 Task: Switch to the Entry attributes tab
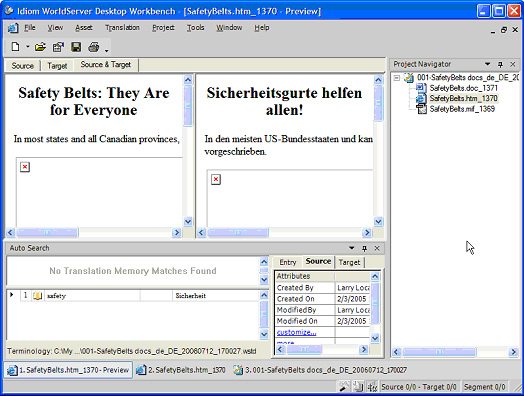click(288, 262)
